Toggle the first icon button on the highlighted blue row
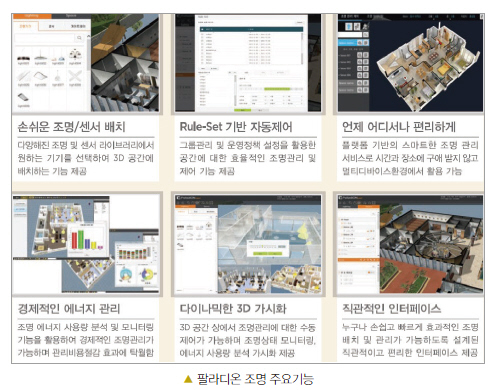 pyautogui.click(x=360, y=43)
